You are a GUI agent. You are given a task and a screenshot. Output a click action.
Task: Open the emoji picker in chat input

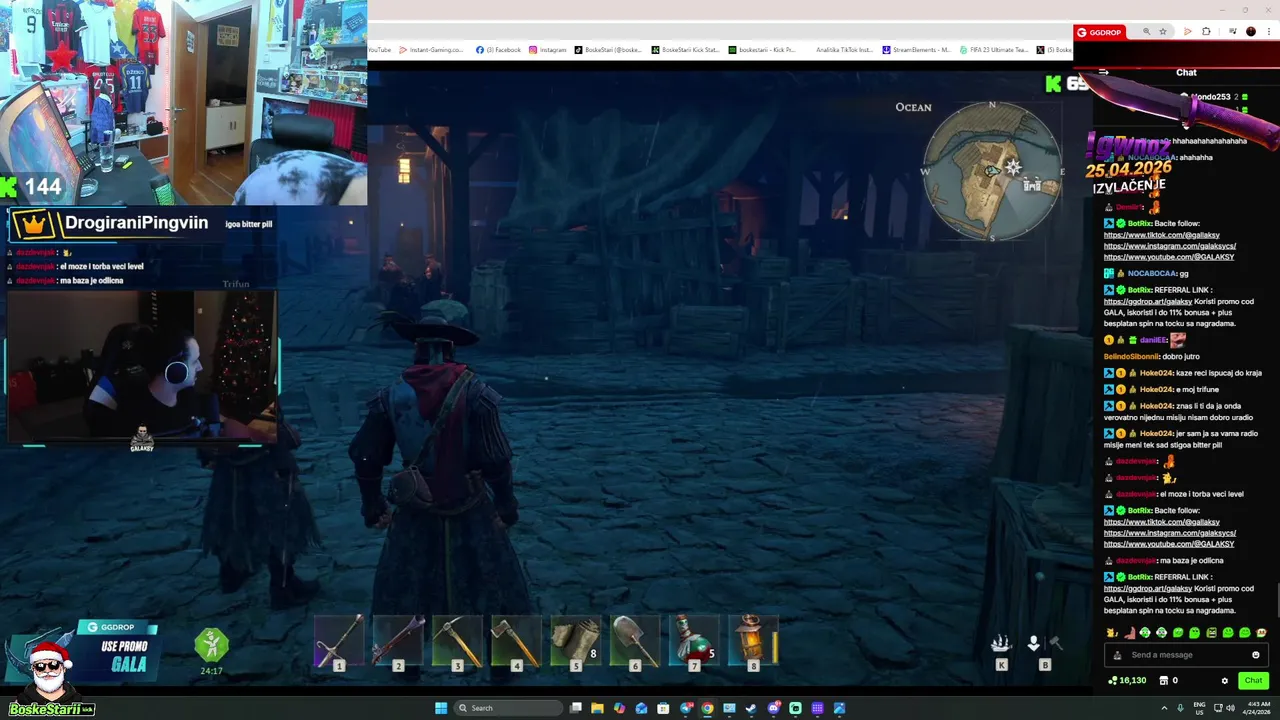(1256, 655)
